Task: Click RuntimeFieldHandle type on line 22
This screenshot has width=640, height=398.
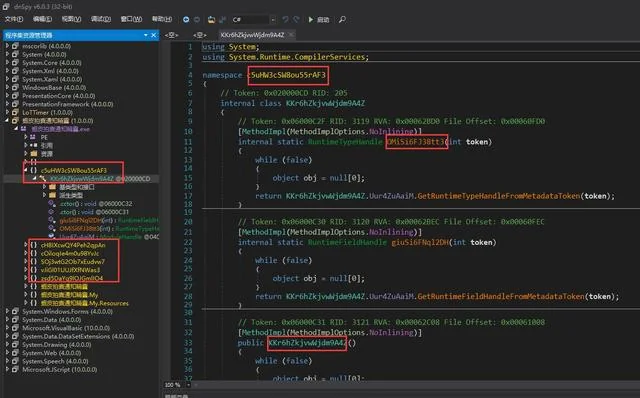Action: coord(347,242)
